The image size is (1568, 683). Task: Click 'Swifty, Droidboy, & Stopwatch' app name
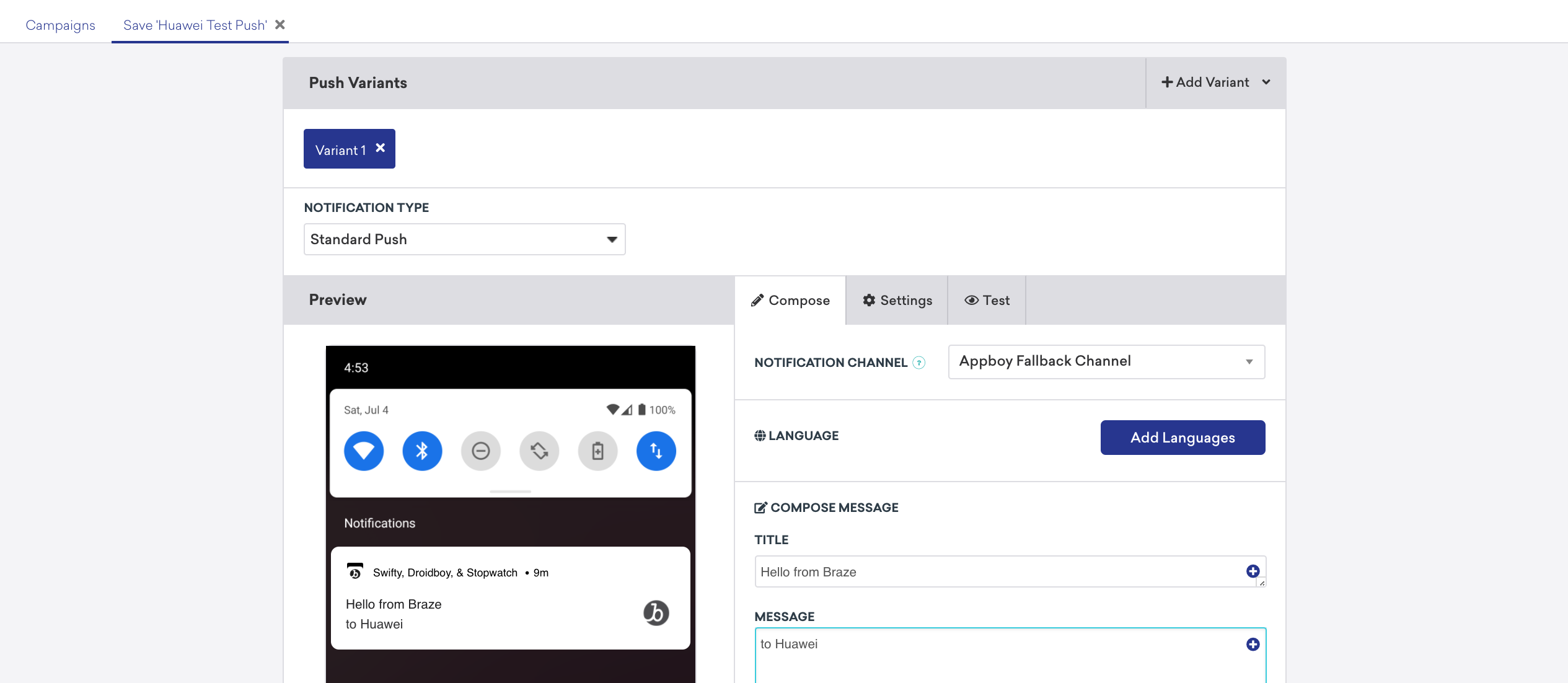click(x=445, y=573)
